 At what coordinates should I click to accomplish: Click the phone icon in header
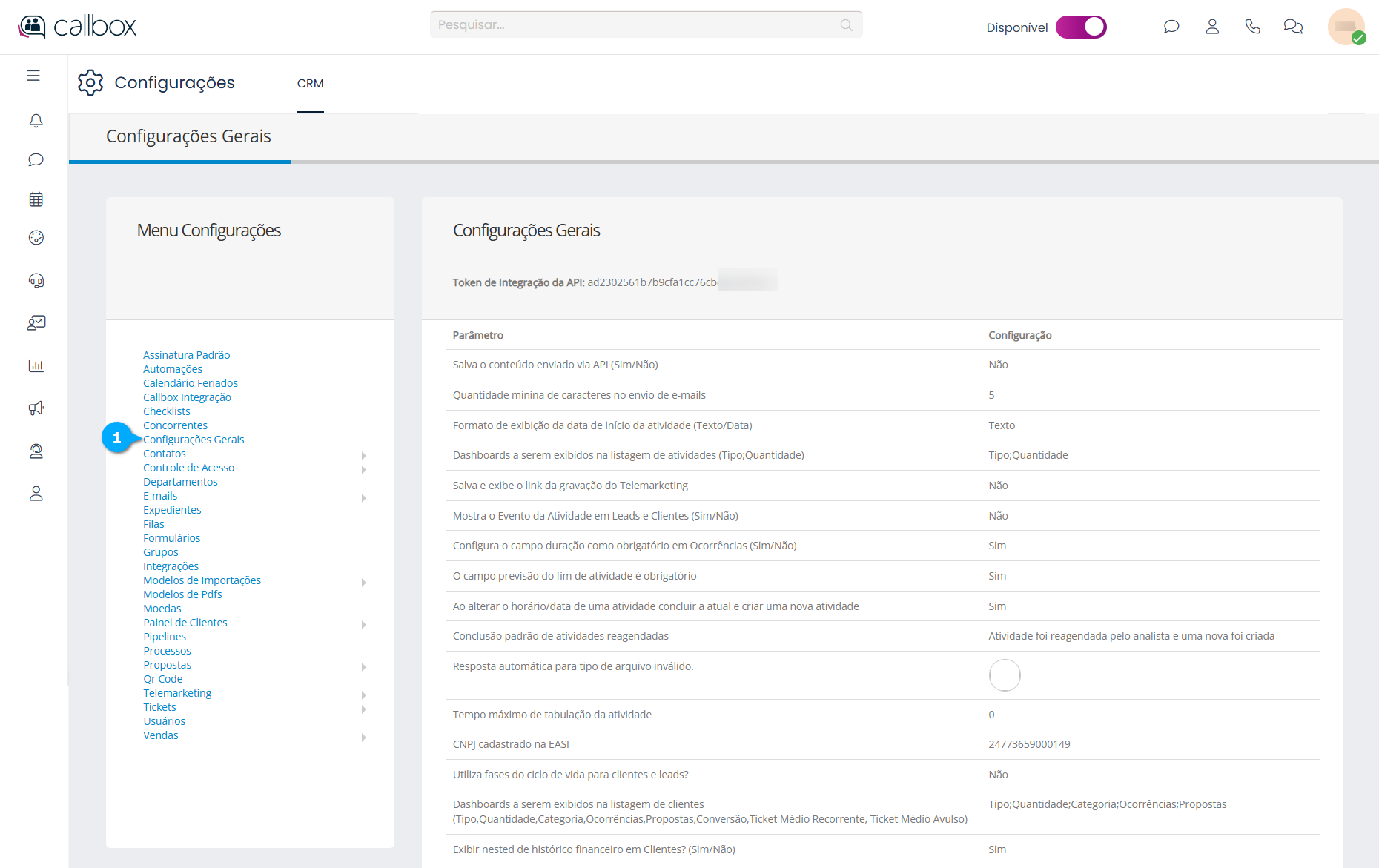coord(1252,27)
